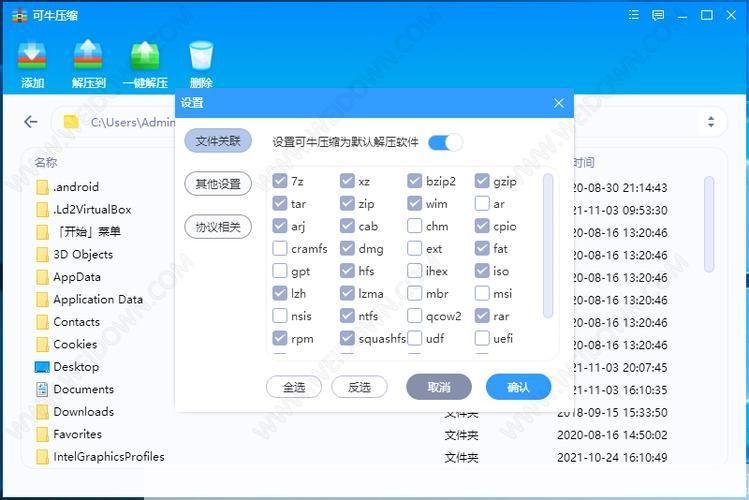
Task: Click the One-key Extract (一键解压) icon
Action: pos(145,56)
